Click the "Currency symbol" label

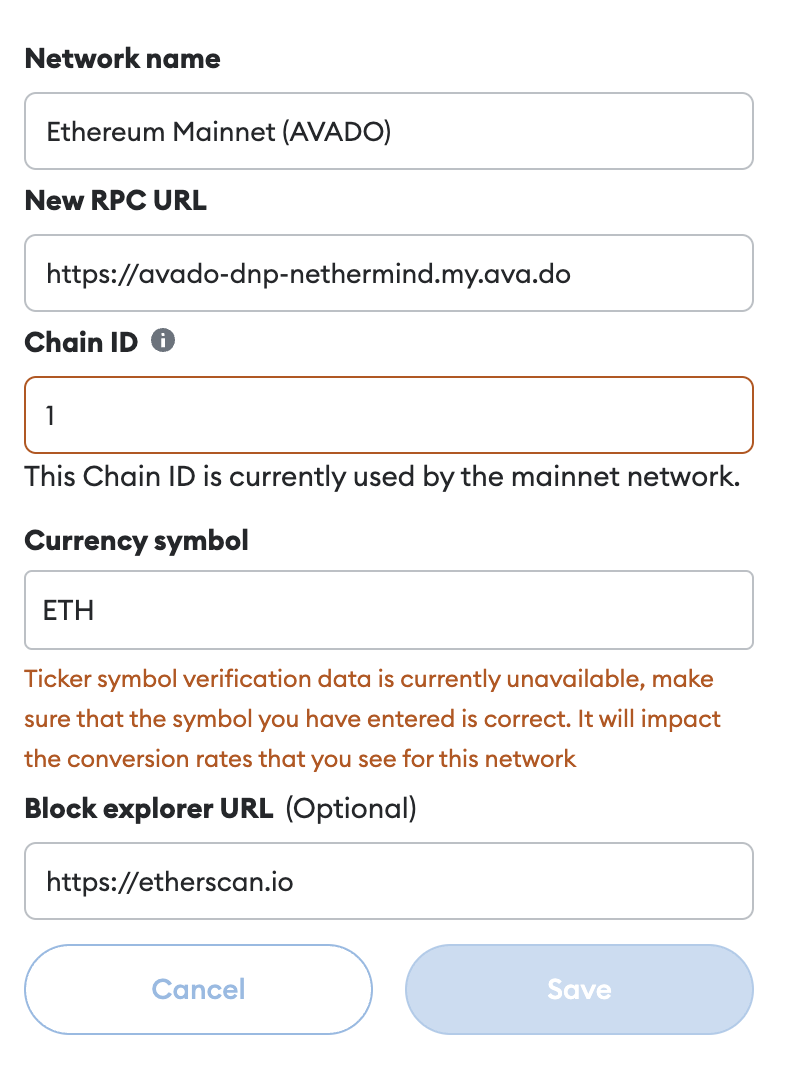(136, 541)
